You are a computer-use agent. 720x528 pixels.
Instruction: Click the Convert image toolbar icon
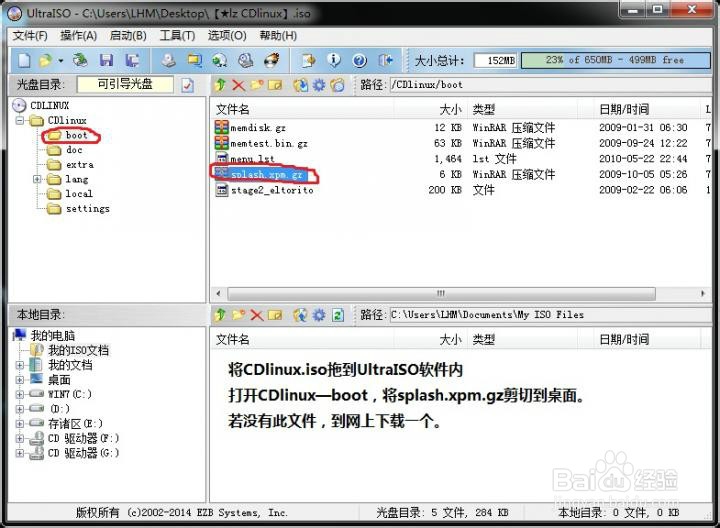219,60
